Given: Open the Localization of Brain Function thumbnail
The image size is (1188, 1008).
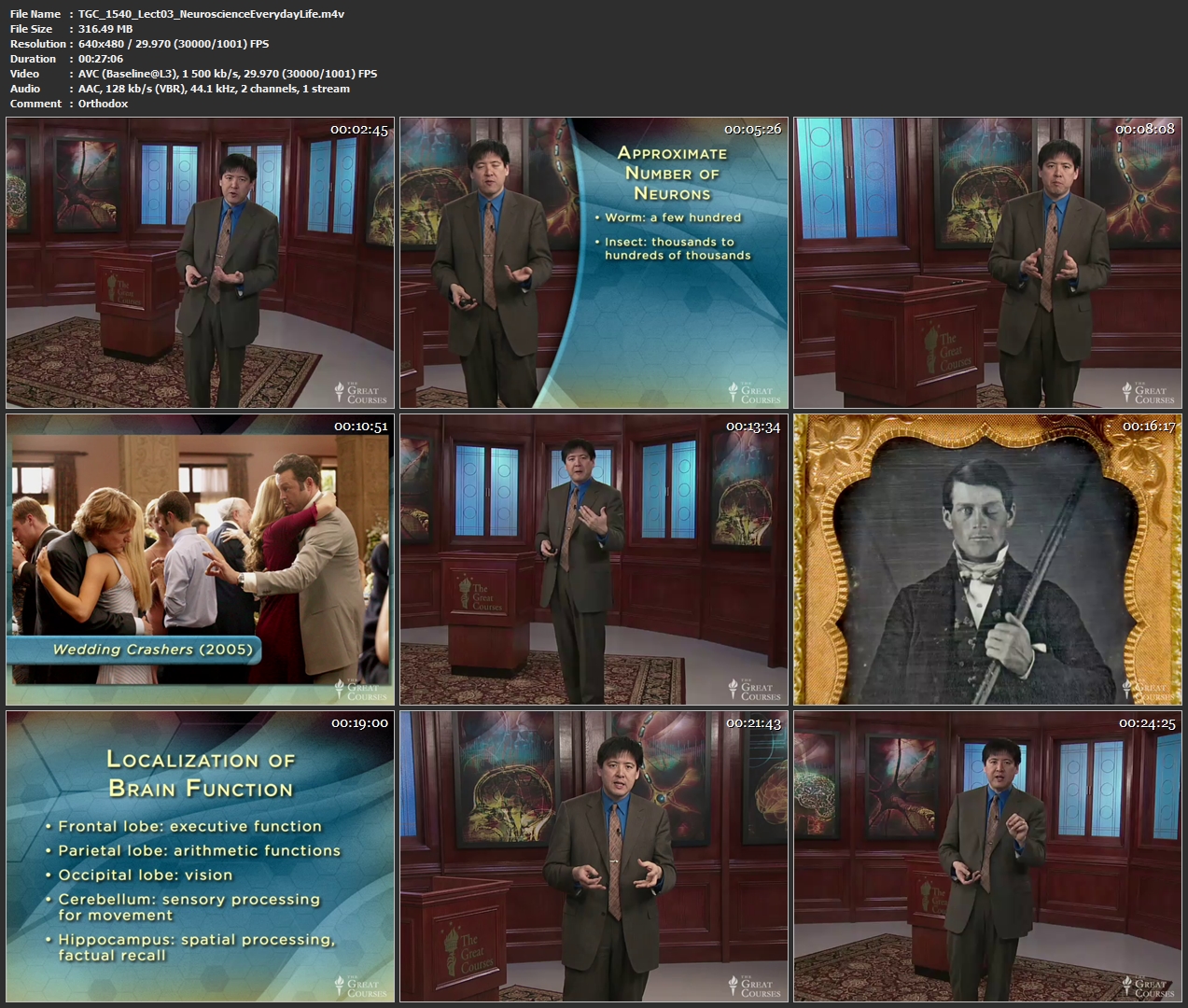Looking at the screenshot, I should pos(201,856).
